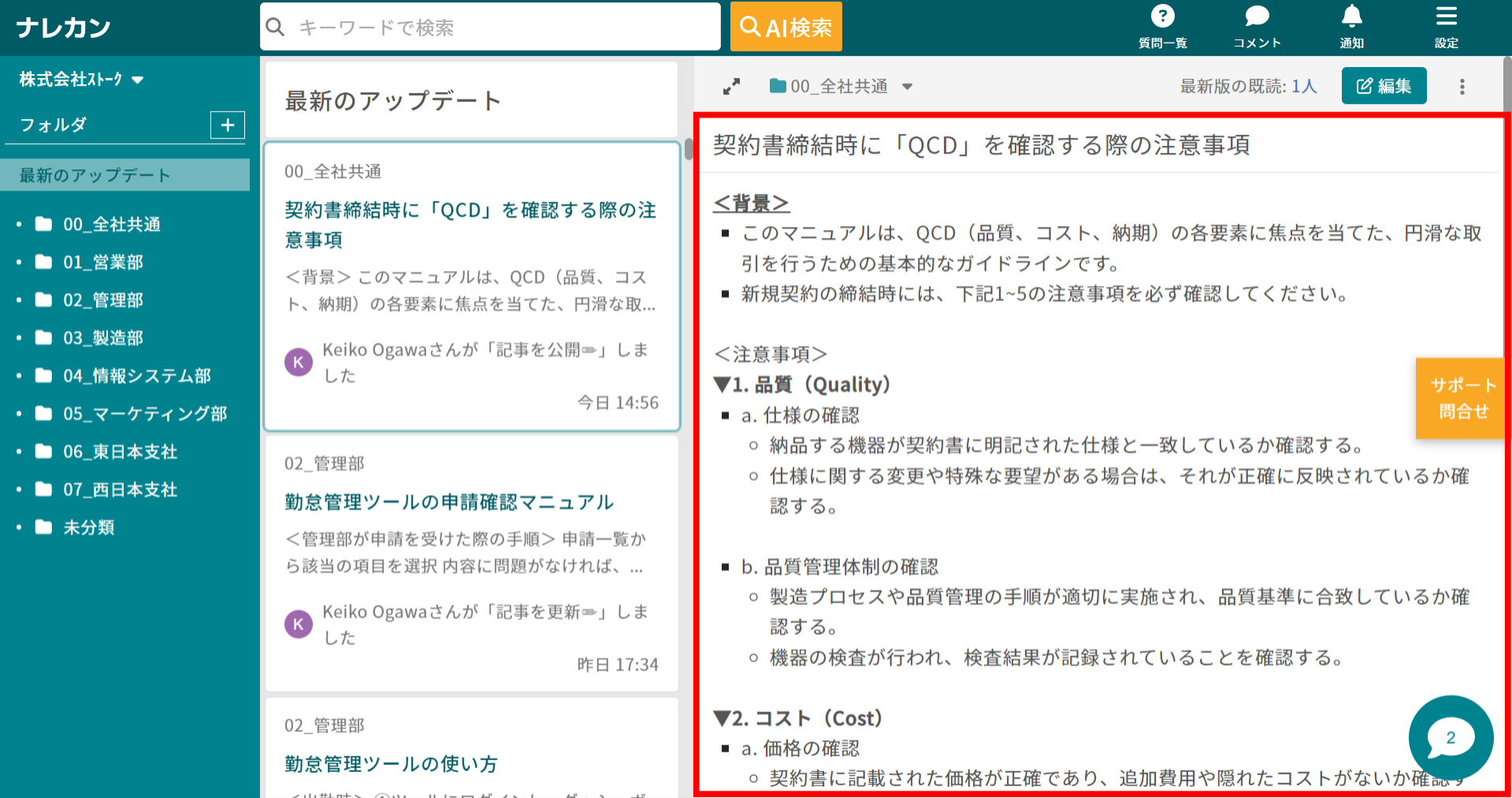
Task: Click the b. 品質管理体制の確認 bullet item
Action: [x=840, y=566]
